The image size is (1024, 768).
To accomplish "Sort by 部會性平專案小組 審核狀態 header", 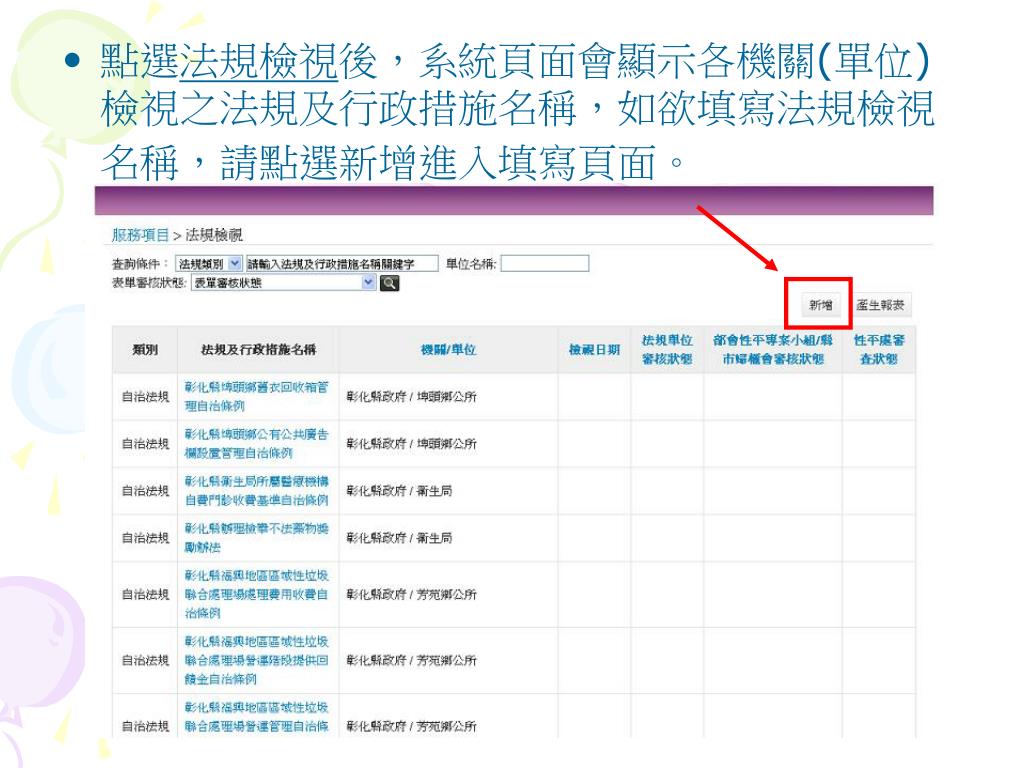I will 773,350.
